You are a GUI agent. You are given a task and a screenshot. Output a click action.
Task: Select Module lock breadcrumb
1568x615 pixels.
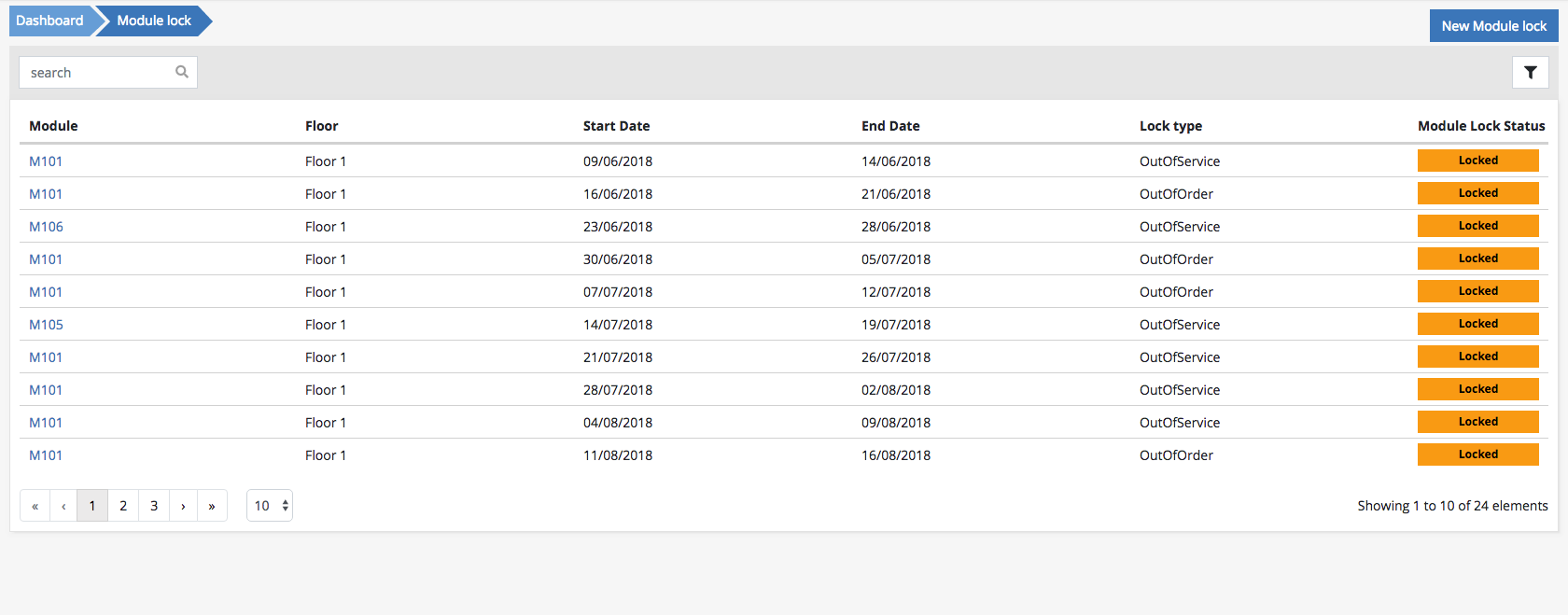pyautogui.click(x=154, y=21)
